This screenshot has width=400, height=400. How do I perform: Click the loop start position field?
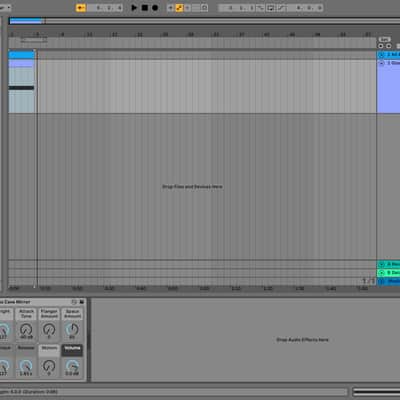coord(237,8)
